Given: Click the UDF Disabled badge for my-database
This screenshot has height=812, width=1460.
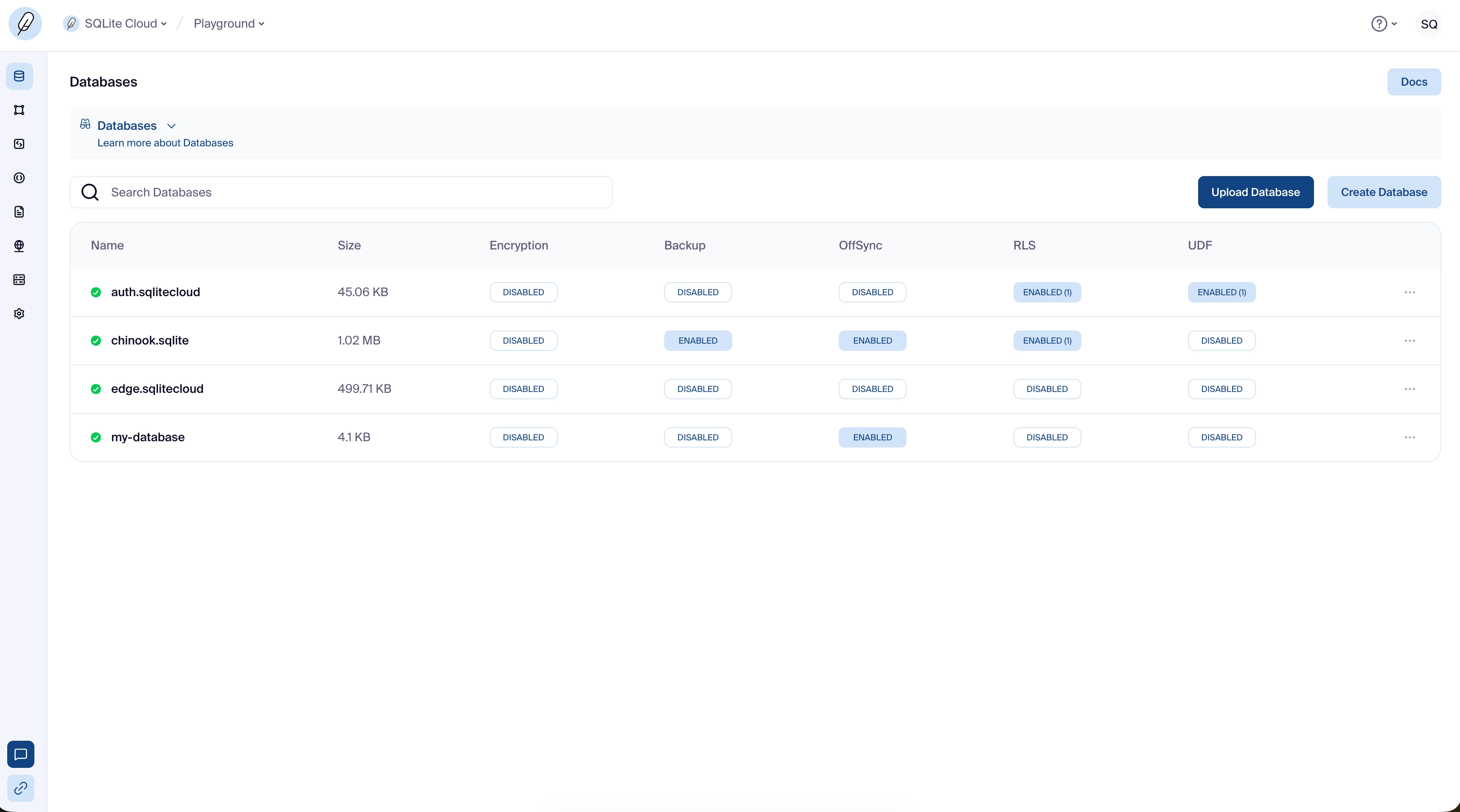Looking at the screenshot, I should 1221,437.
